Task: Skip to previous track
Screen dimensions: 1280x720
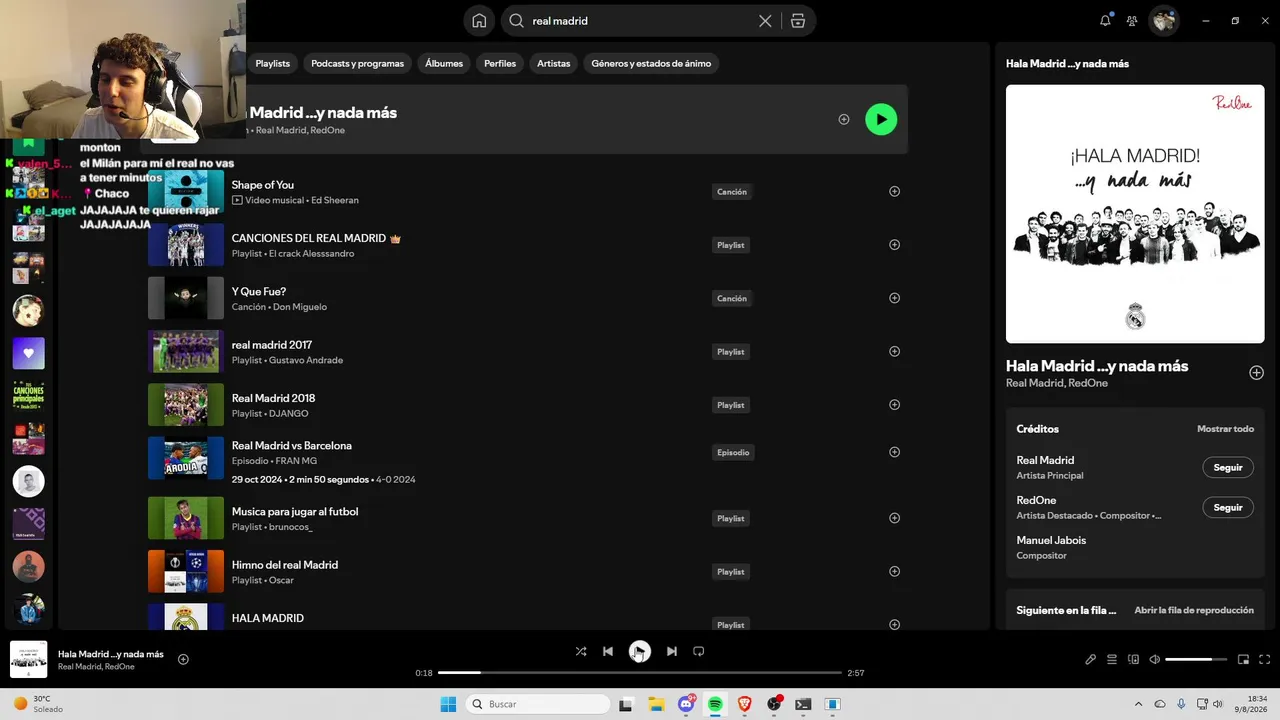Action: click(x=608, y=651)
